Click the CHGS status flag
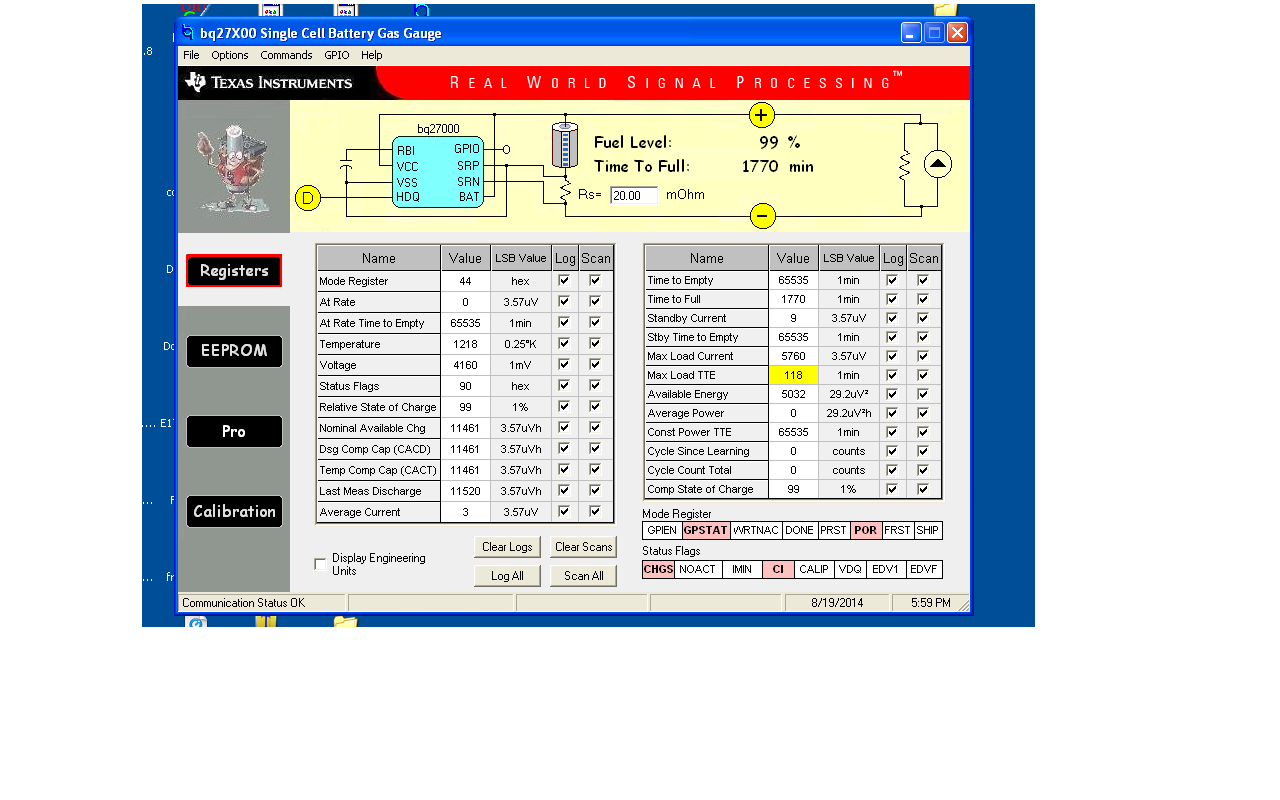Viewport: 1280px width, 800px height. pos(658,570)
